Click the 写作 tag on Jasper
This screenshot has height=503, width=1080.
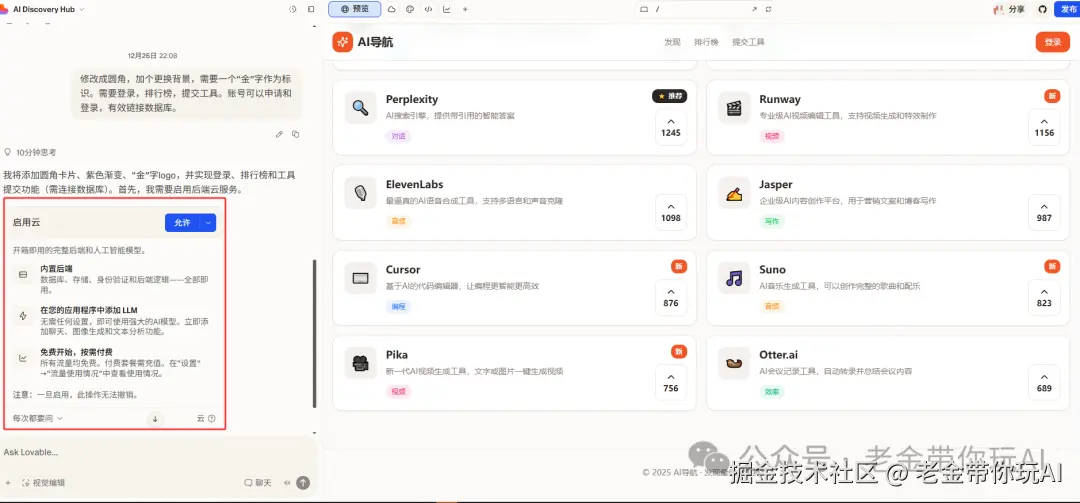772,222
